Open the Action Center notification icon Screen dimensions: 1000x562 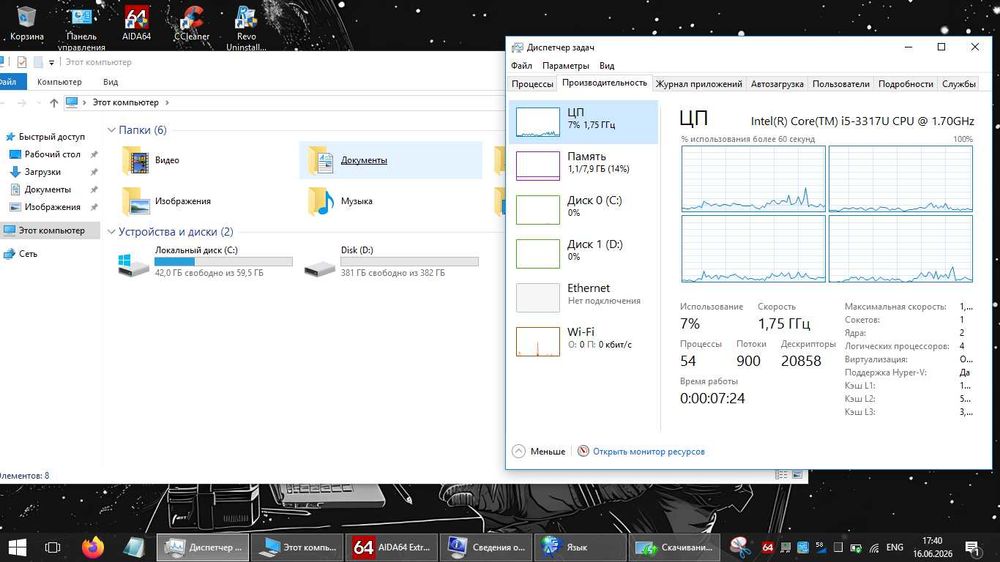[973, 547]
